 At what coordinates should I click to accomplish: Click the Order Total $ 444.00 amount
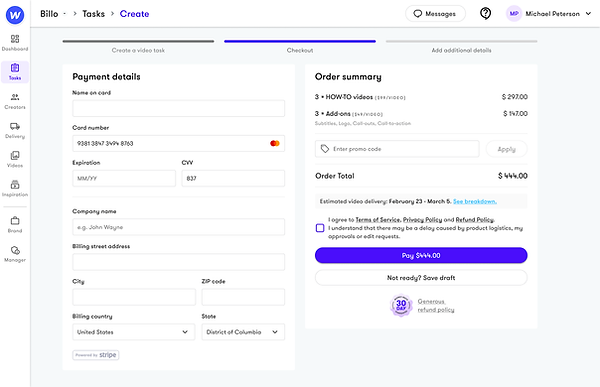pos(513,176)
